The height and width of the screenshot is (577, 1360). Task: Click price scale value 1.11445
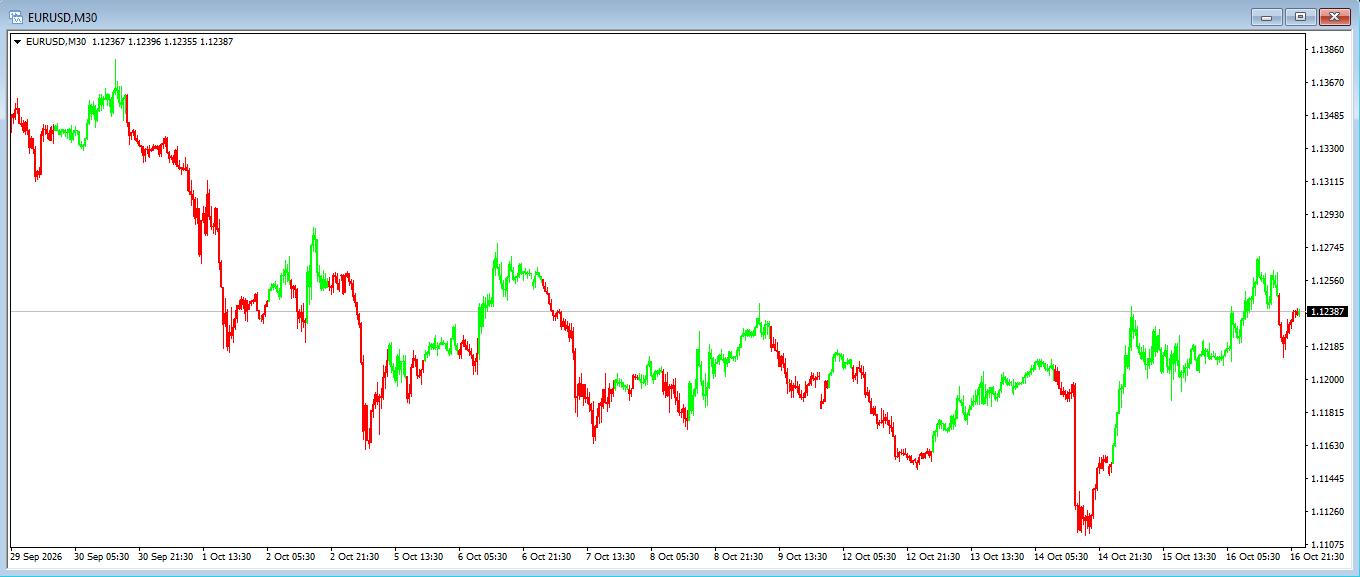pyautogui.click(x=1326, y=478)
